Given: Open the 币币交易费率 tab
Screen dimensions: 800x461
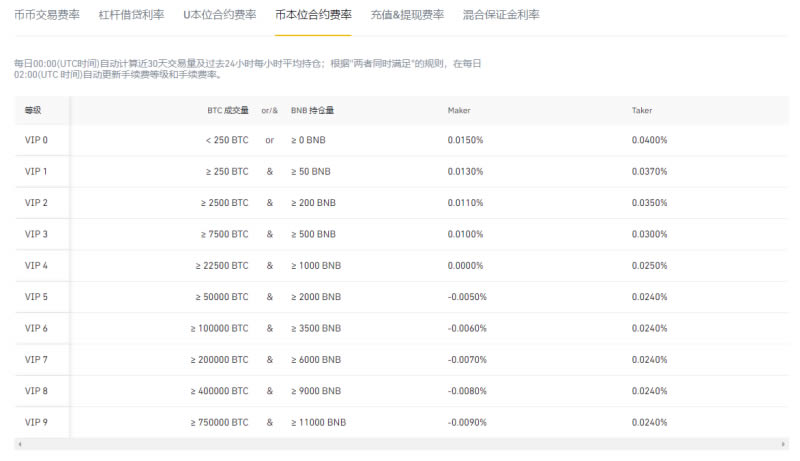Looking at the screenshot, I should coord(47,16).
